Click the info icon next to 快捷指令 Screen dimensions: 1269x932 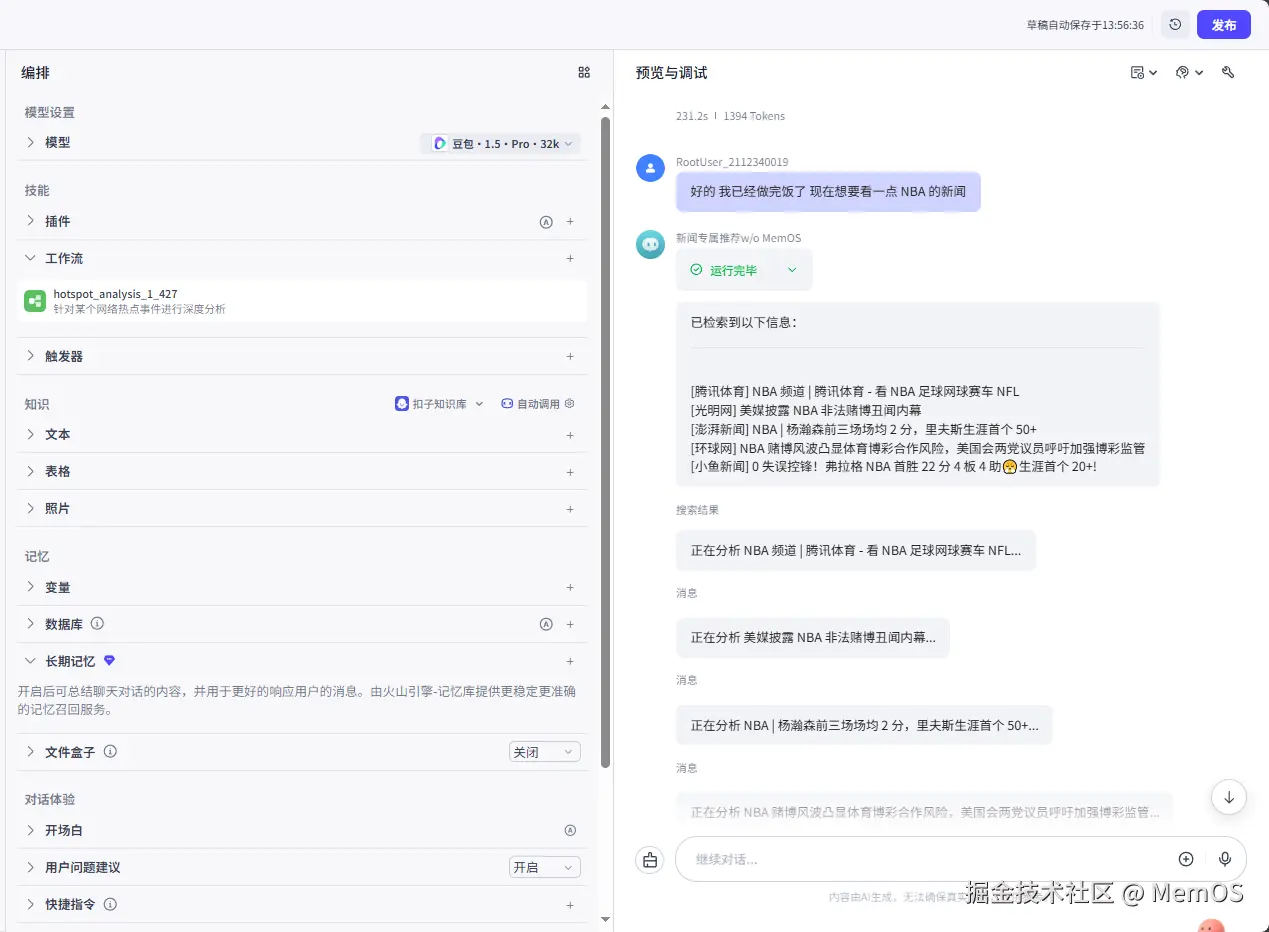(x=110, y=904)
